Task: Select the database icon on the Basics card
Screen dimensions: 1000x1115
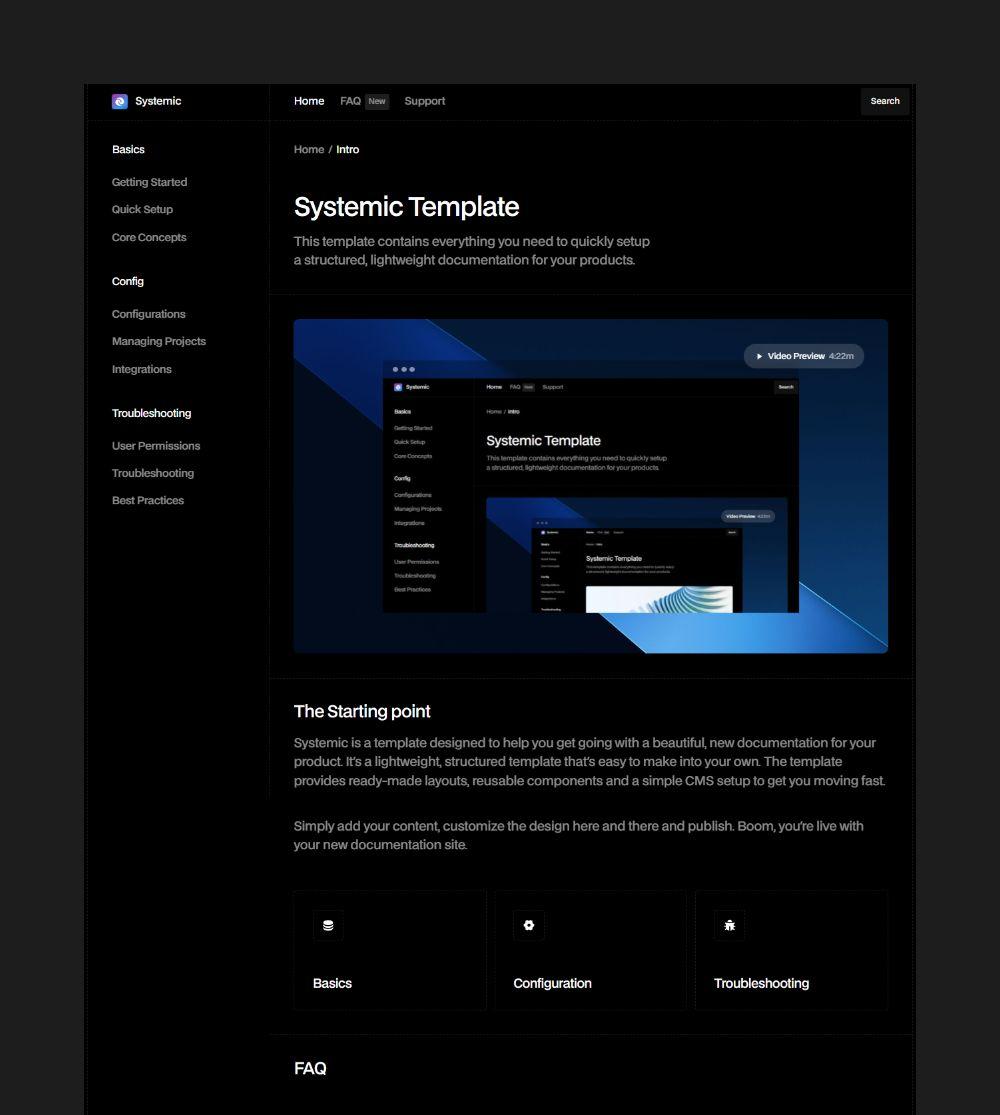Action: 328,925
